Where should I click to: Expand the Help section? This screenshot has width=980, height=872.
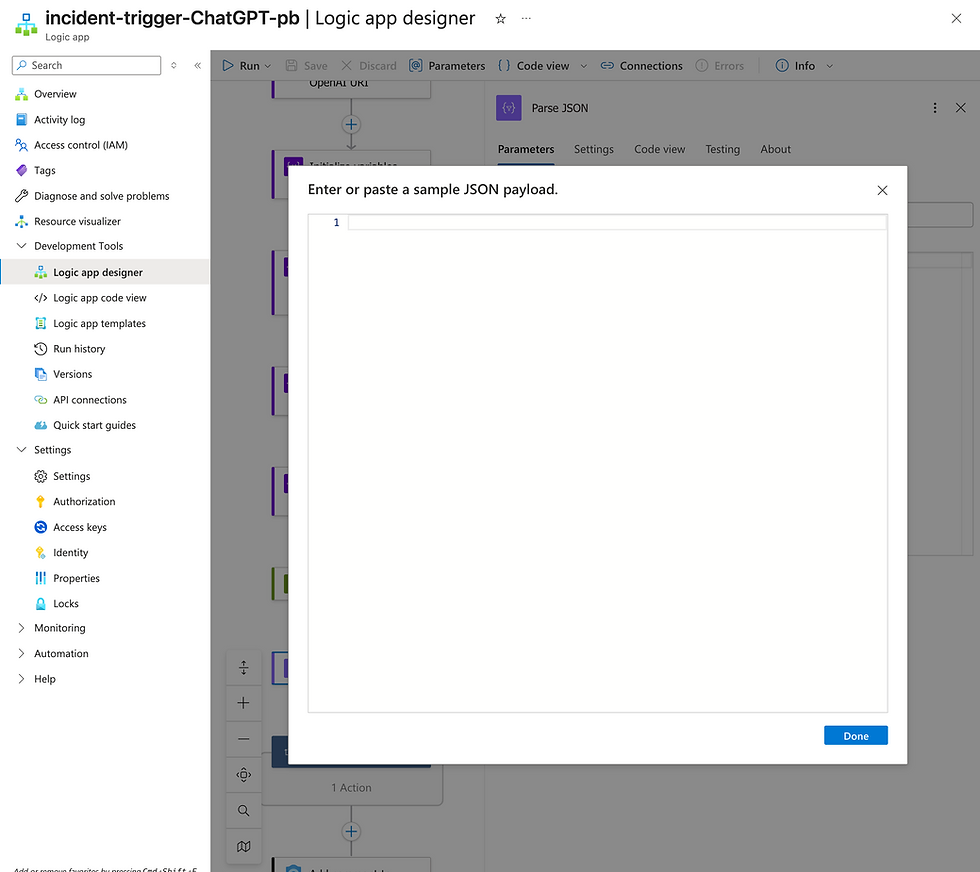[x=21, y=679]
